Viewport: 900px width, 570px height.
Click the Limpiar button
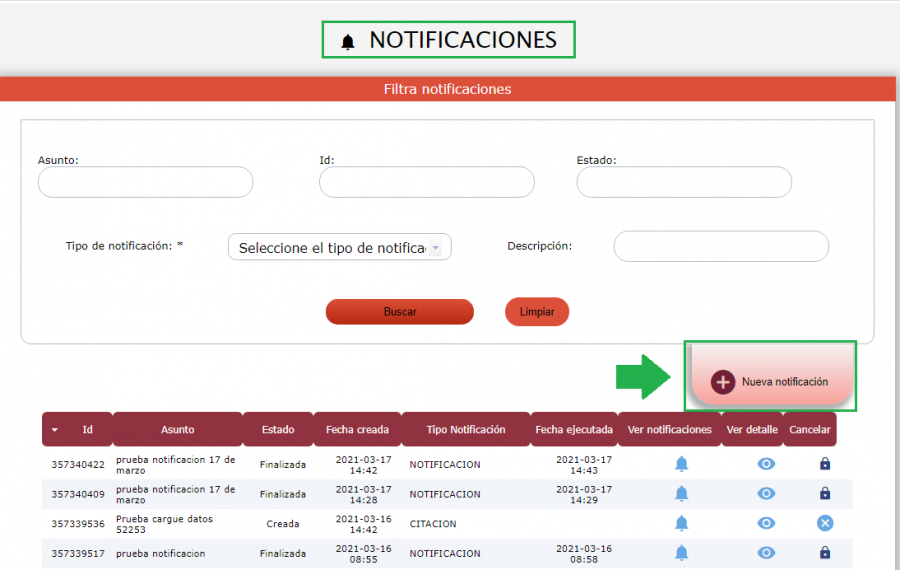coord(537,312)
